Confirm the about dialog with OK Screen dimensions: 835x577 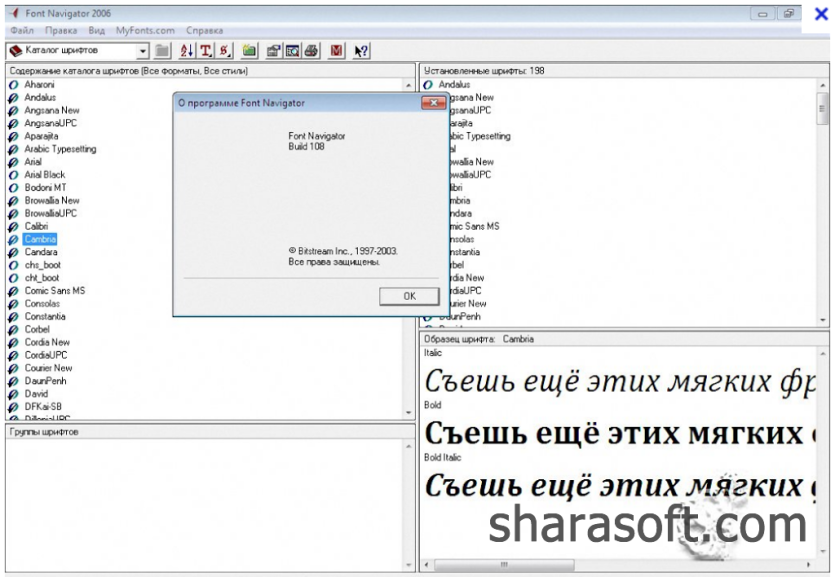coord(410,296)
